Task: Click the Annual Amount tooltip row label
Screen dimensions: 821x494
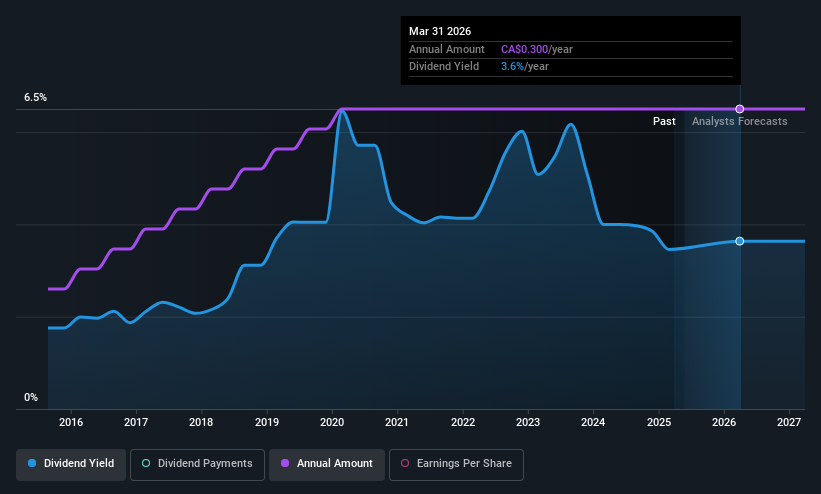Action: click(x=447, y=49)
